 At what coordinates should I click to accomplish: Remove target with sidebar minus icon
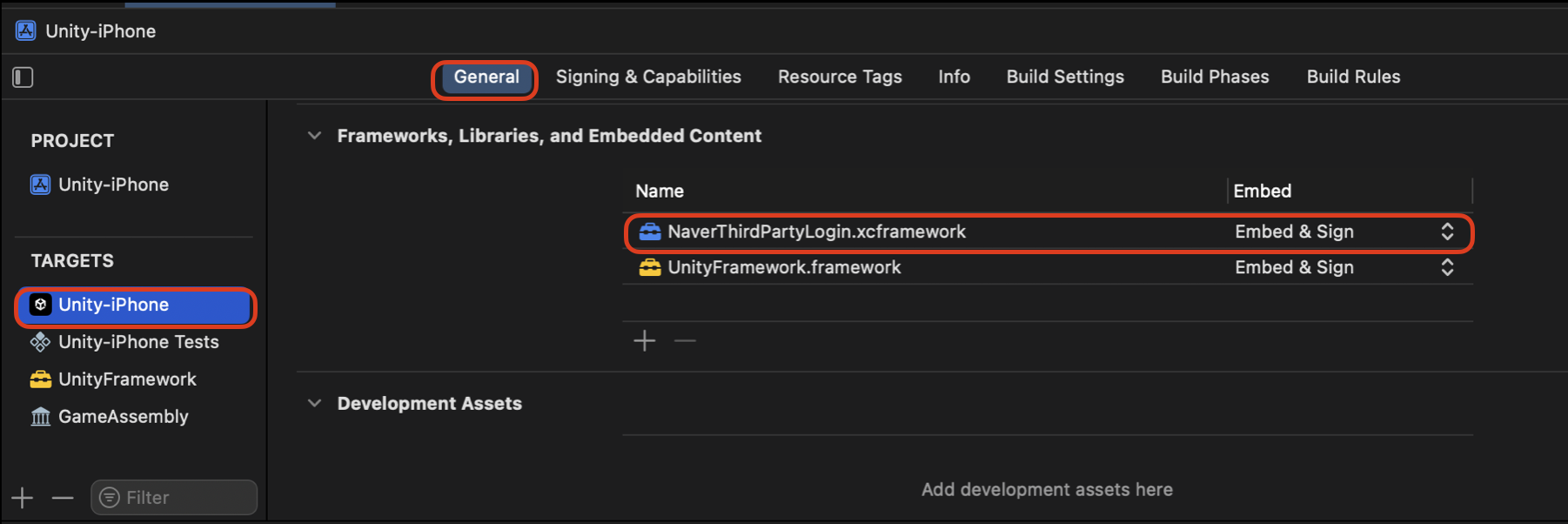63,498
